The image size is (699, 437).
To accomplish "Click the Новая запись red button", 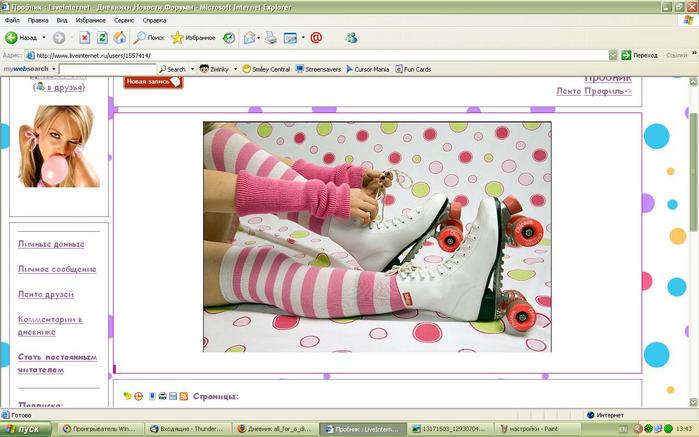I will tap(153, 82).
